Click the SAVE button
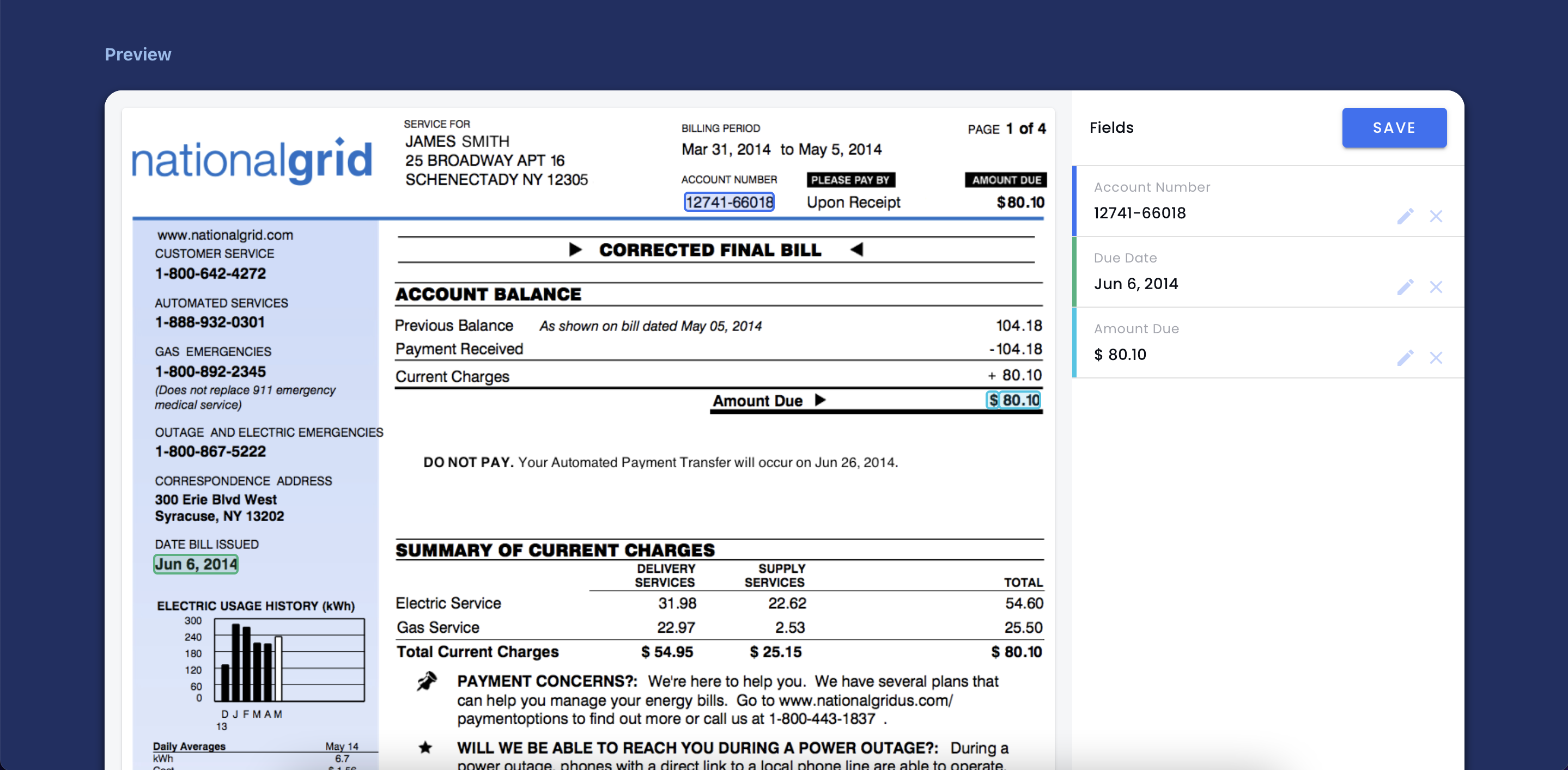1568x770 pixels. pyautogui.click(x=1394, y=128)
